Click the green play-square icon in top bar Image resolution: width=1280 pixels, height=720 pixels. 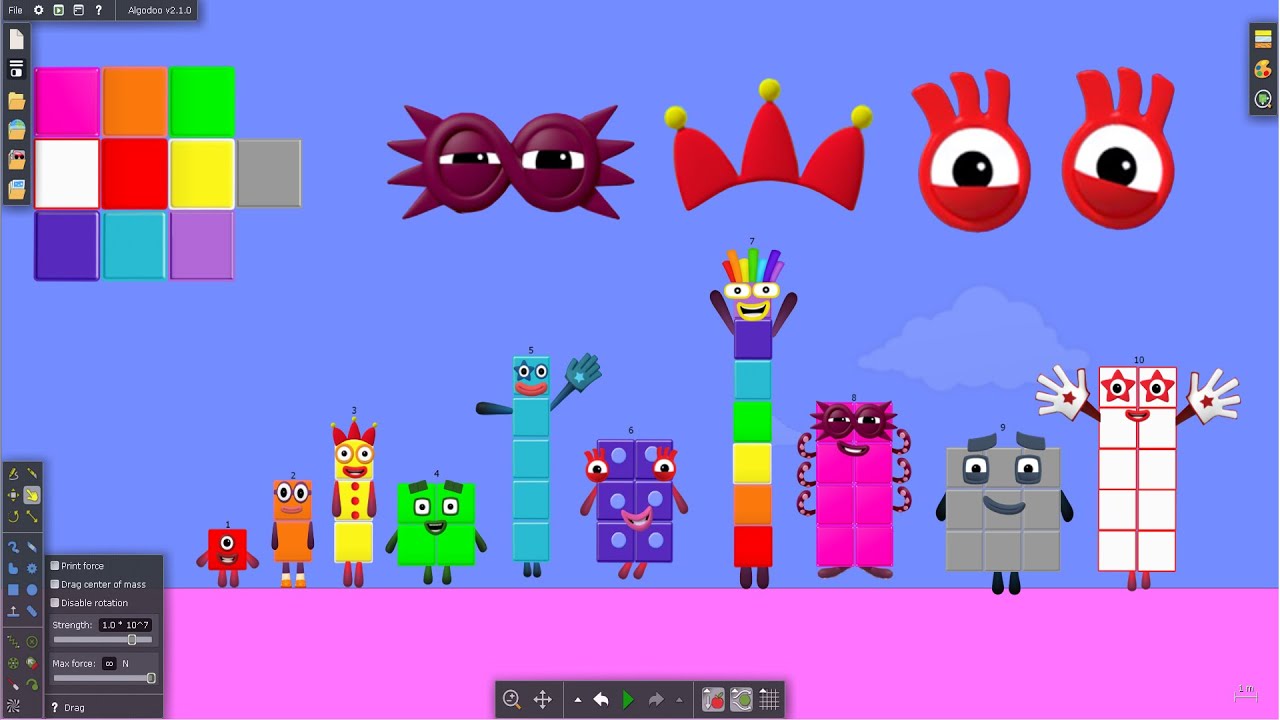[x=59, y=10]
